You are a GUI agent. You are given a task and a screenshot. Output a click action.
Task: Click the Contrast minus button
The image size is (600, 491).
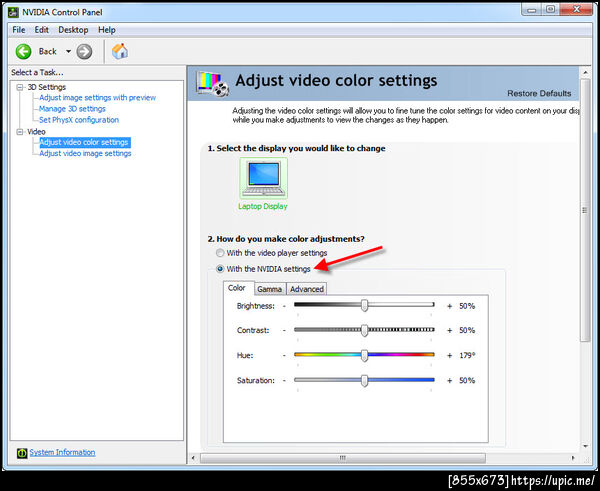tap(284, 330)
